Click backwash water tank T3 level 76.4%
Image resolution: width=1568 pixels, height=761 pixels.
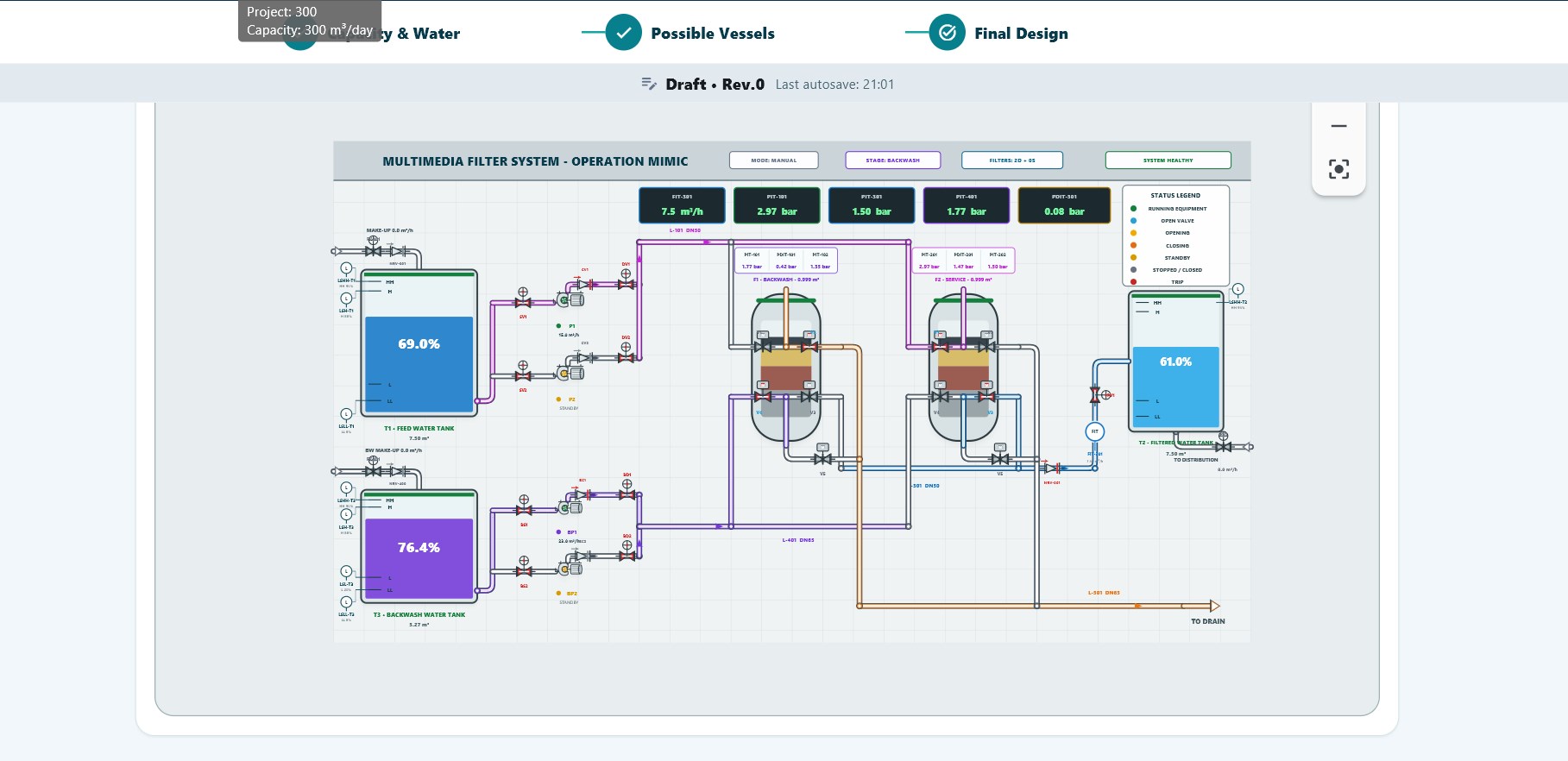pos(419,547)
